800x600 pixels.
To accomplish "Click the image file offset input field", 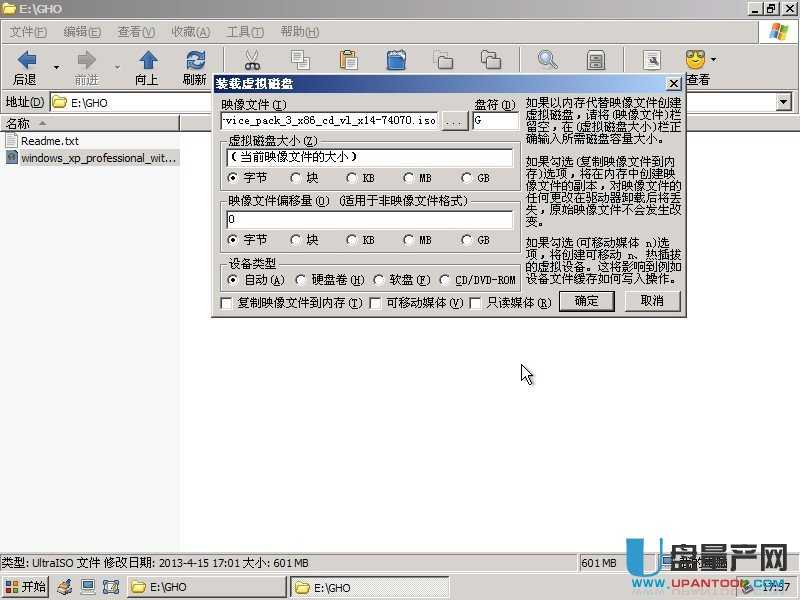I will pos(369,219).
